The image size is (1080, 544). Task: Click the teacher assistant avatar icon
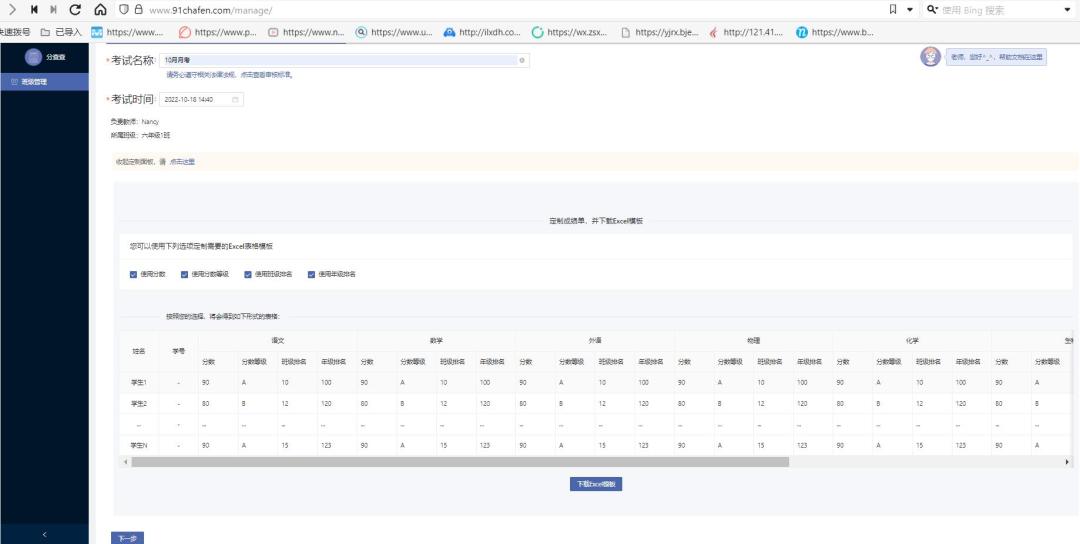pos(930,57)
